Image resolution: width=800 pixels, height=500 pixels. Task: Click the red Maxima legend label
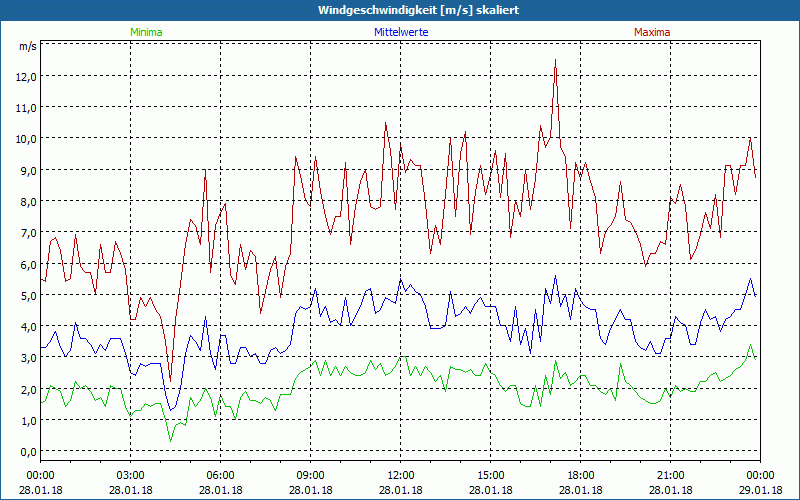[x=652, y=32]
